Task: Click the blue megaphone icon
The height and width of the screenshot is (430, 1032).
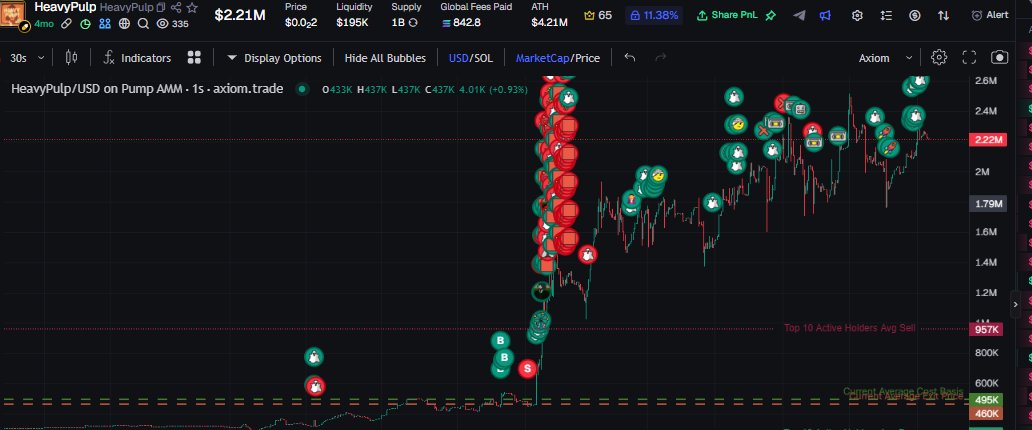Action: coord(825,15)
